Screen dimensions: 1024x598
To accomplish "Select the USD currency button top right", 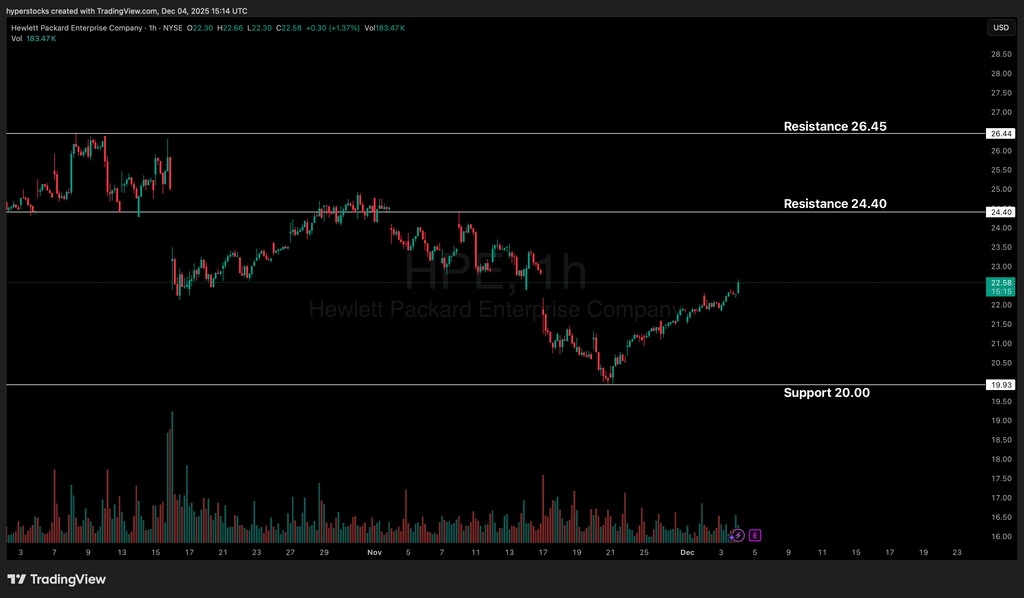I will [1000, 27].
